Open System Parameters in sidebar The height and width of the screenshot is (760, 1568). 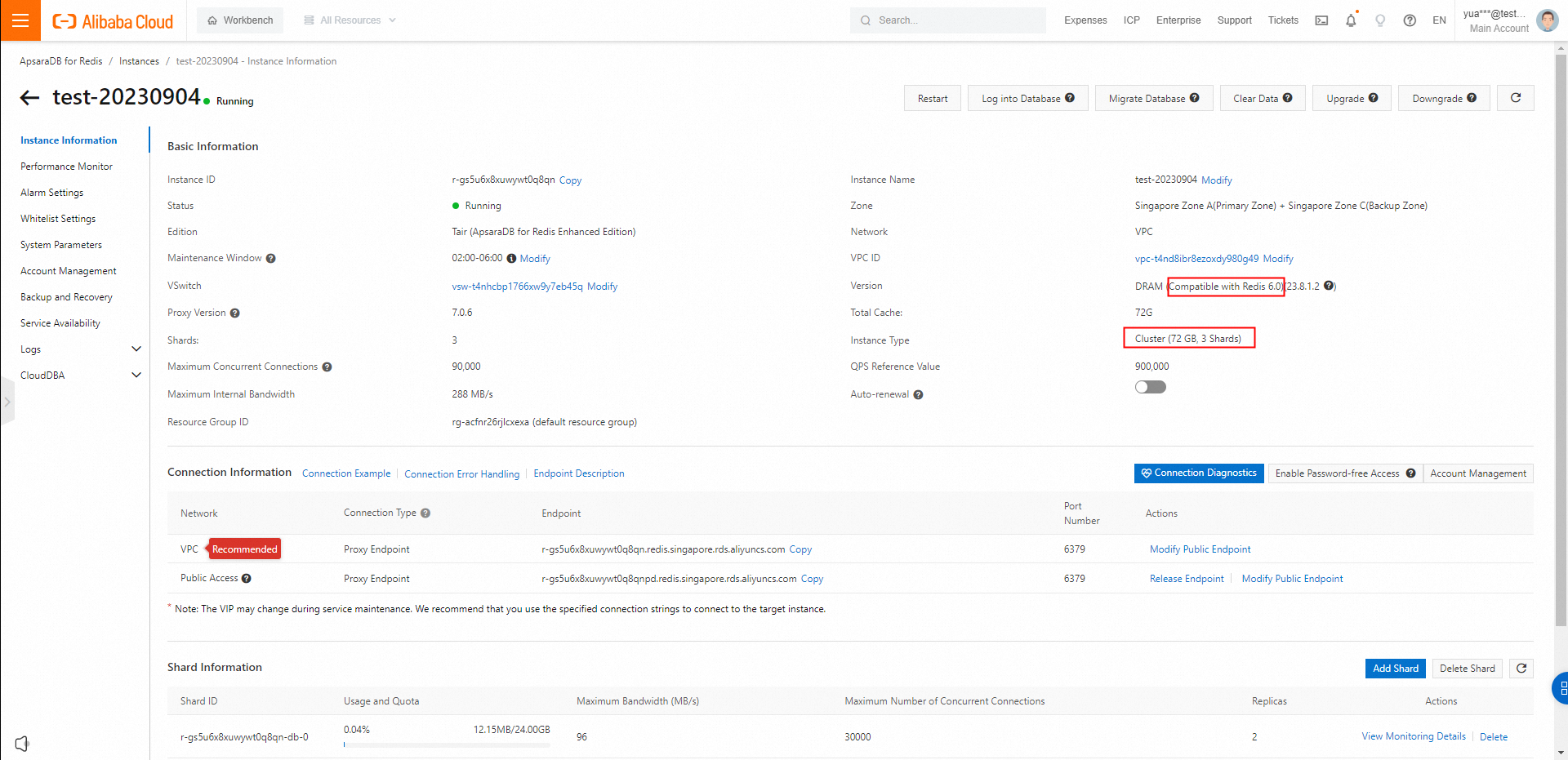pos(61,245)
